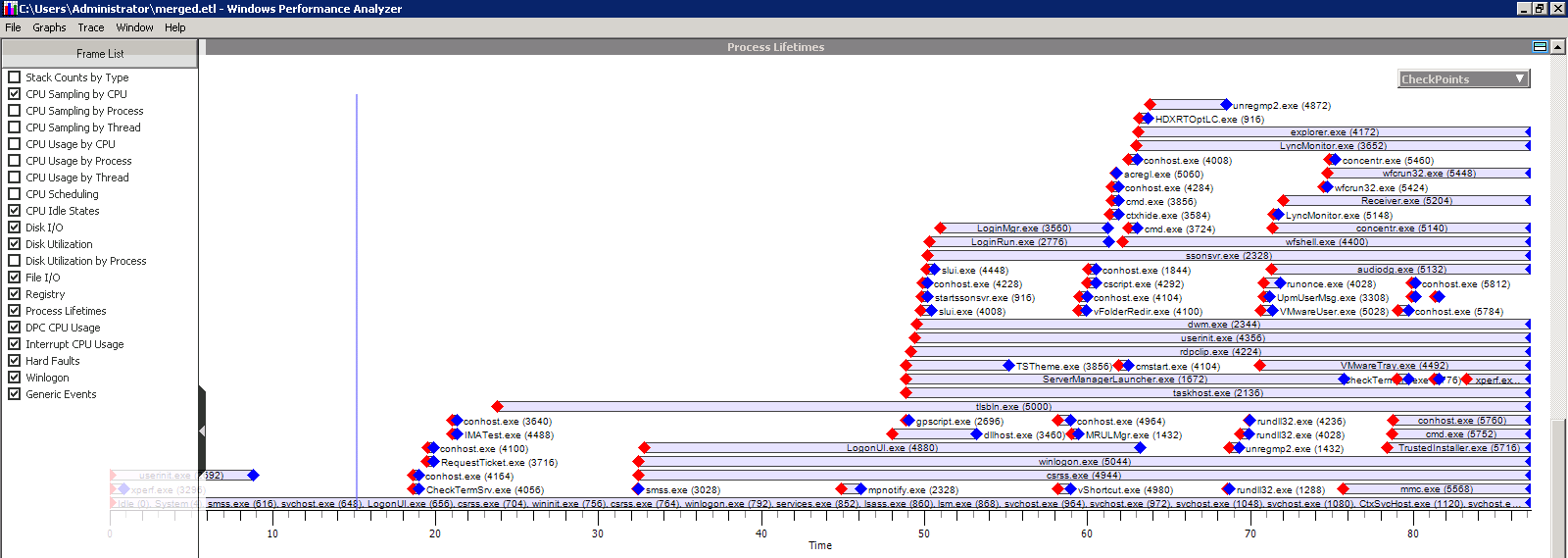
Task: Click red start diamond of wfshell.exe (4400)
Action: tap(1123, 241)
